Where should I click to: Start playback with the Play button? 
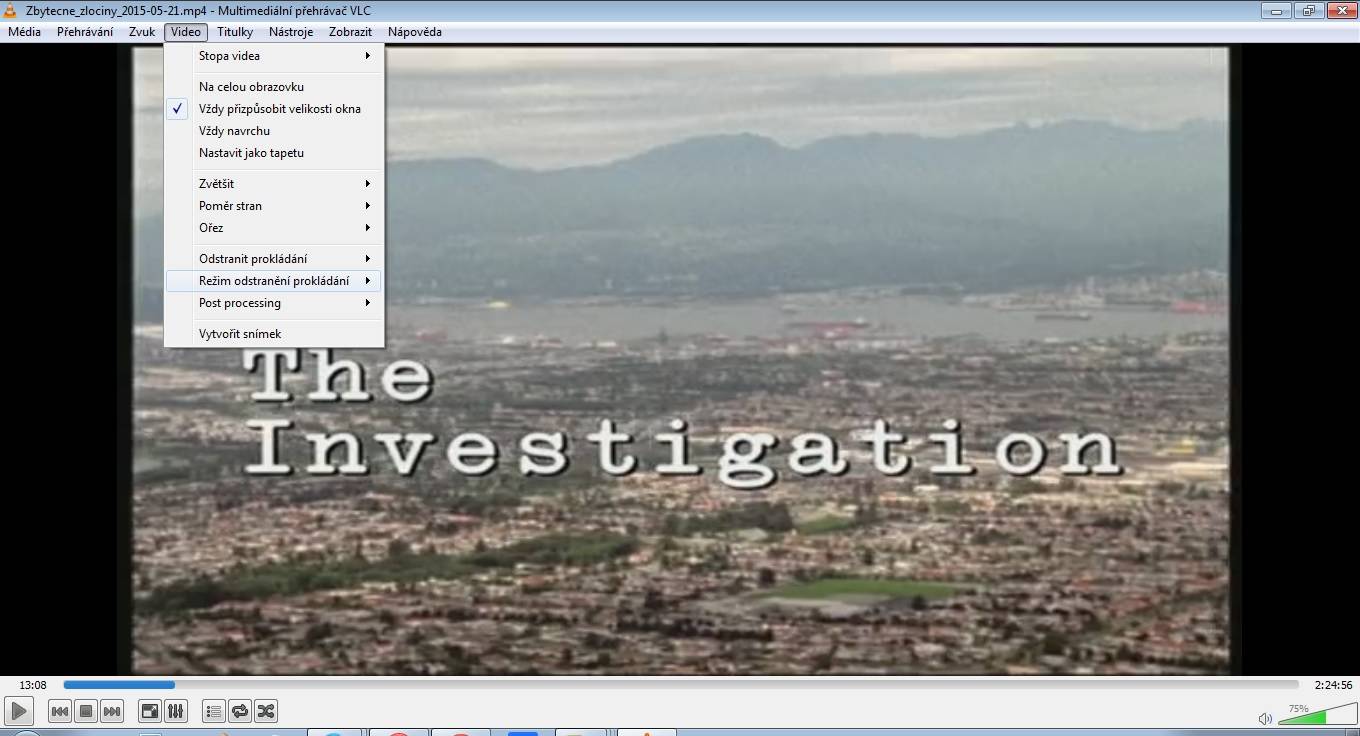19,711
